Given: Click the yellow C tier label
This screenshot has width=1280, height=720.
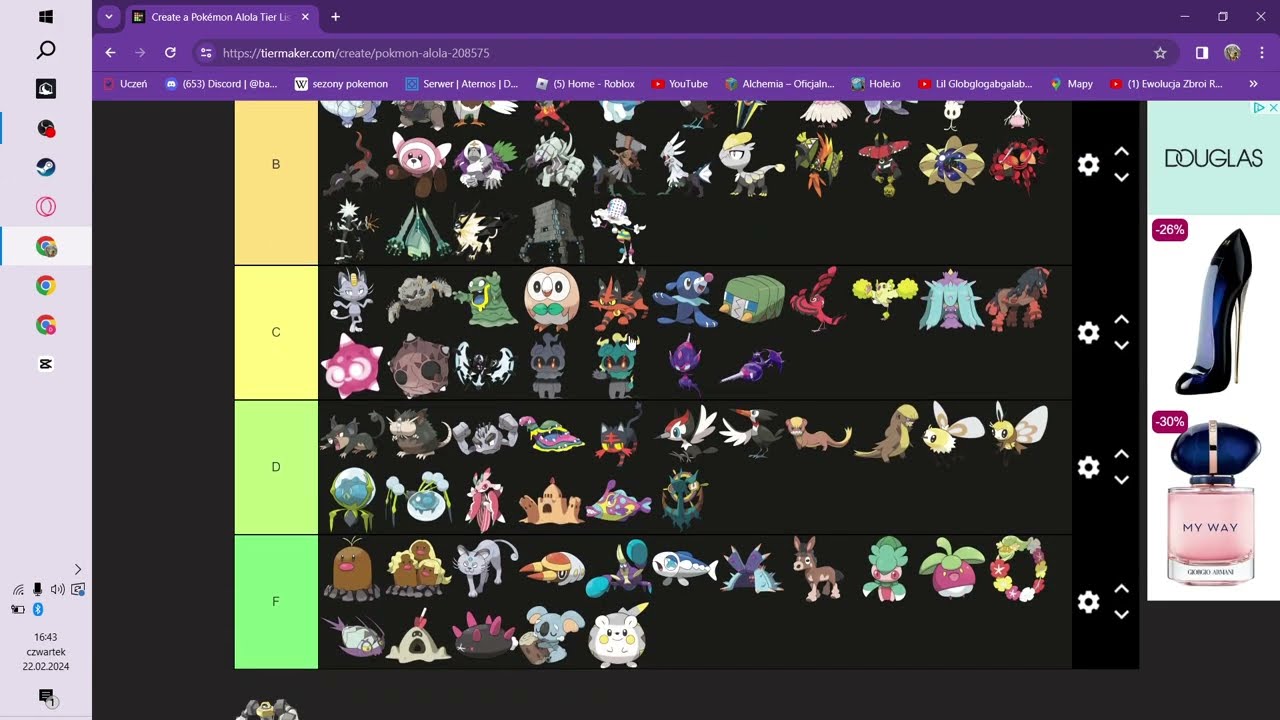Looking at the screenshot, I should (276, 333).
